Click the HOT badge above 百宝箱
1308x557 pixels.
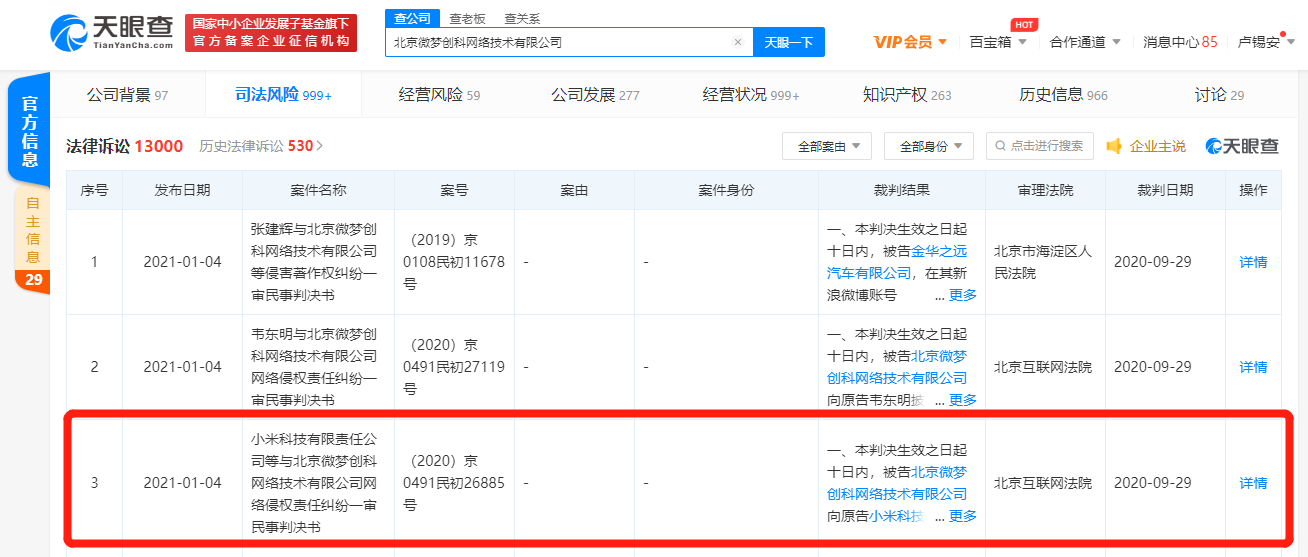pyautogui.click(x=1023, y=24)
